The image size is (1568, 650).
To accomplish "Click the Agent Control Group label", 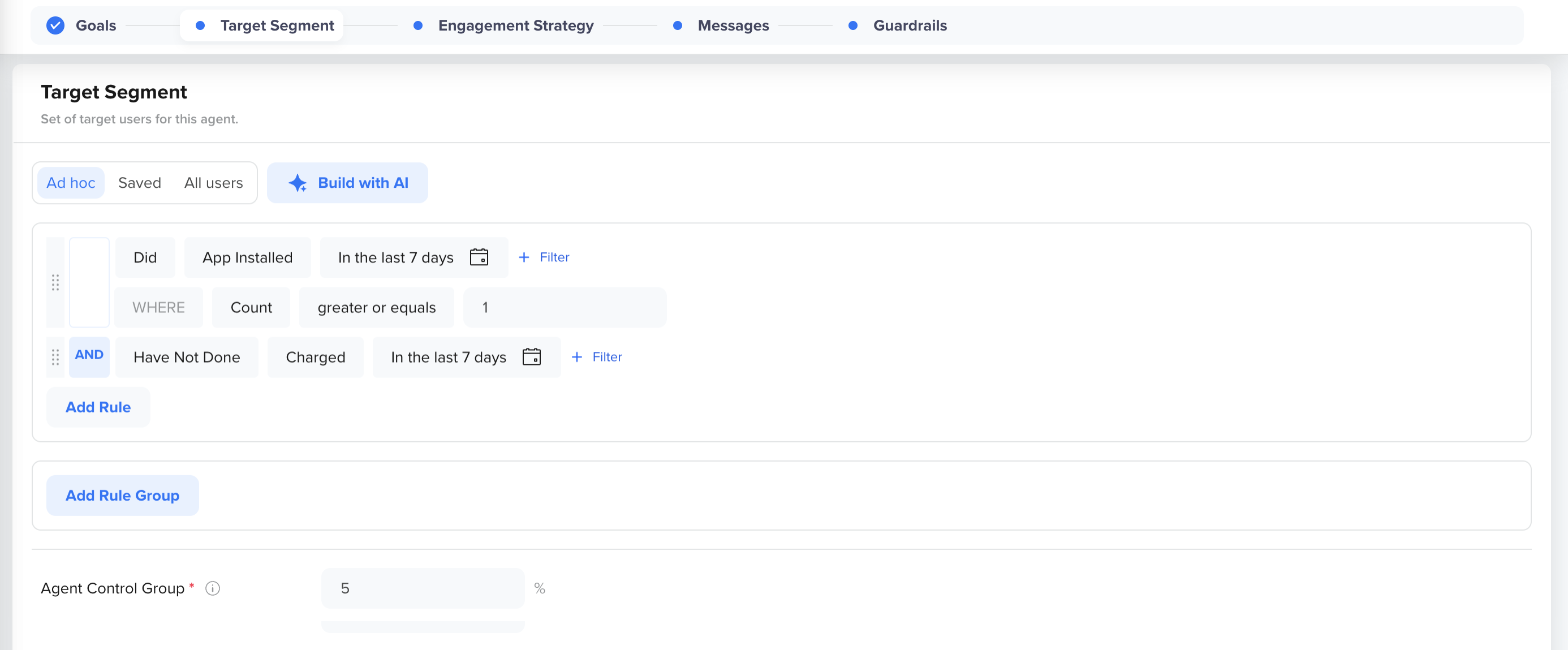I will [x=113, y=588].
